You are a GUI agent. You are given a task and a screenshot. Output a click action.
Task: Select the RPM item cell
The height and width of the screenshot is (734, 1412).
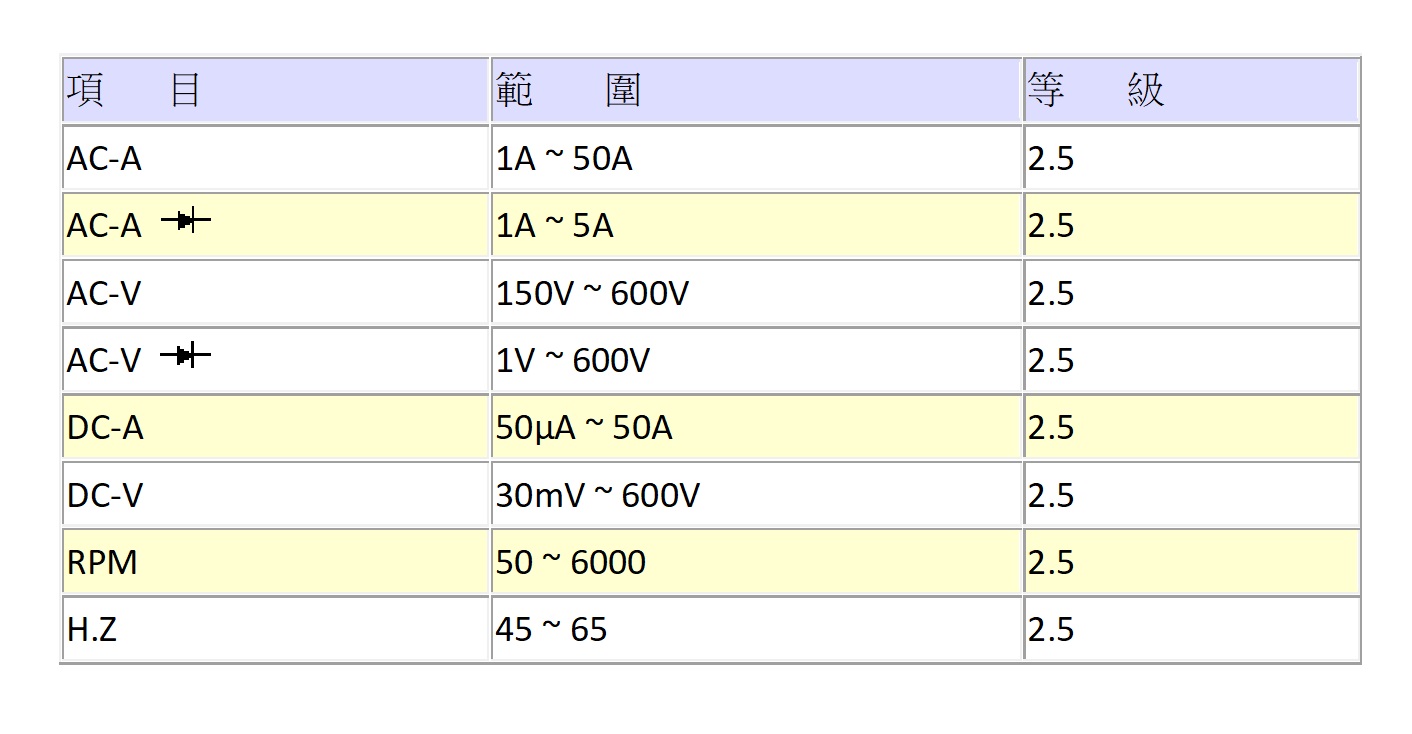coord(102,562)
